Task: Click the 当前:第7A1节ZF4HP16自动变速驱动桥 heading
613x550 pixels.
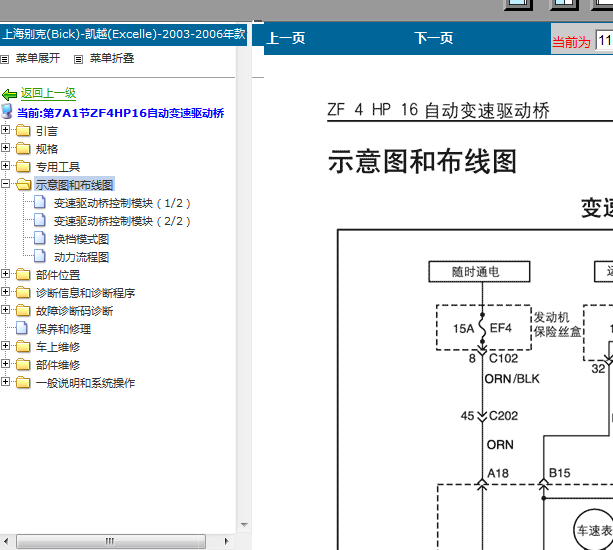Action: click(120, 113)
